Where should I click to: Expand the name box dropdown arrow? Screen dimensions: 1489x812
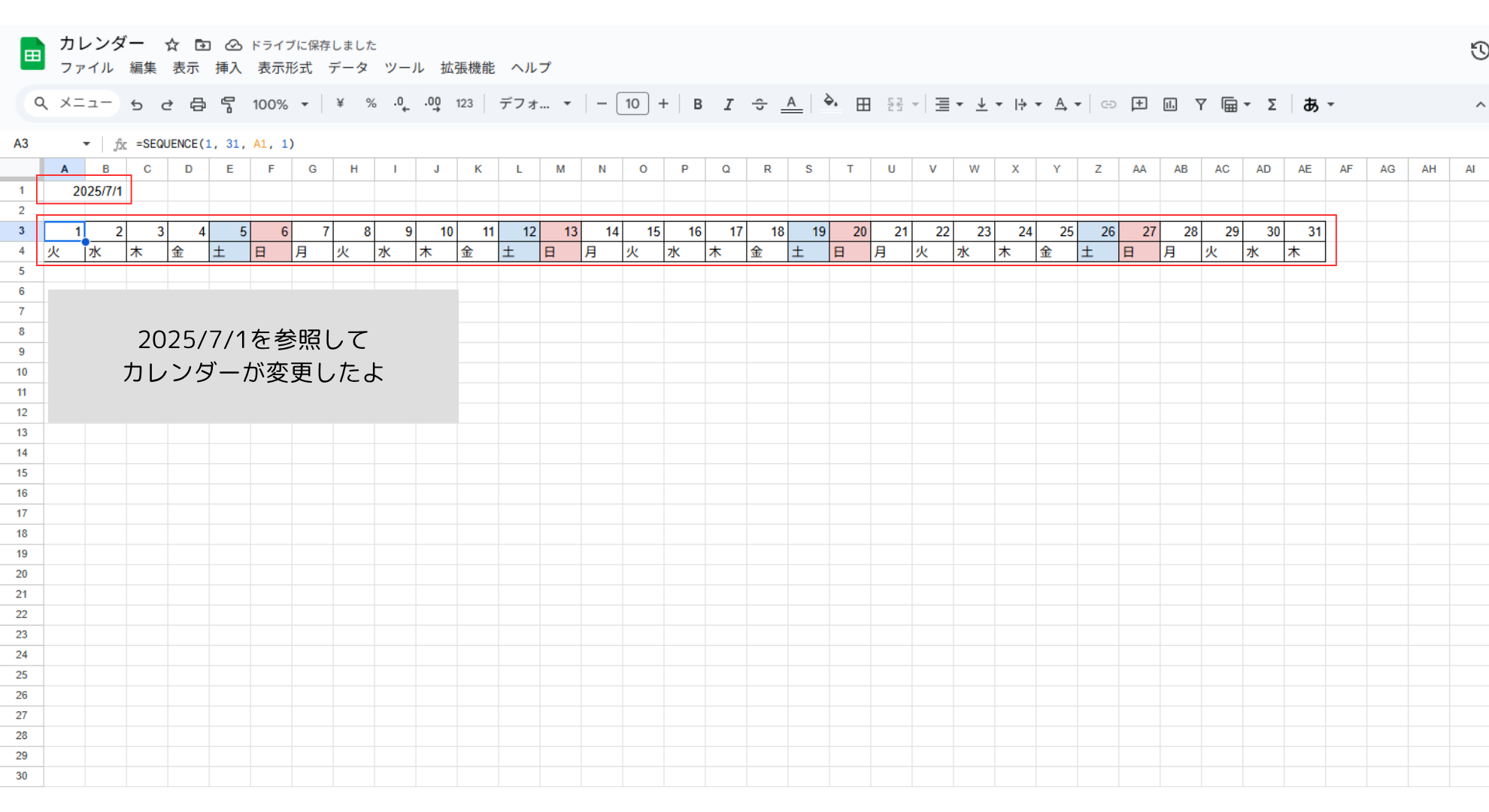(86, 144)
